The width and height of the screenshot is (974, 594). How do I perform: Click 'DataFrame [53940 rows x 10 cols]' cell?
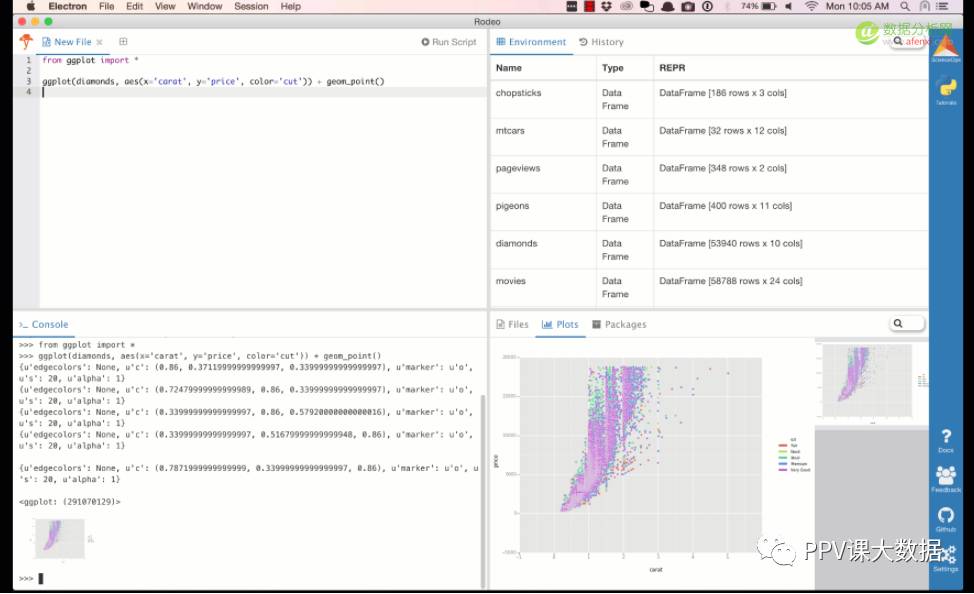coord(730,244)
